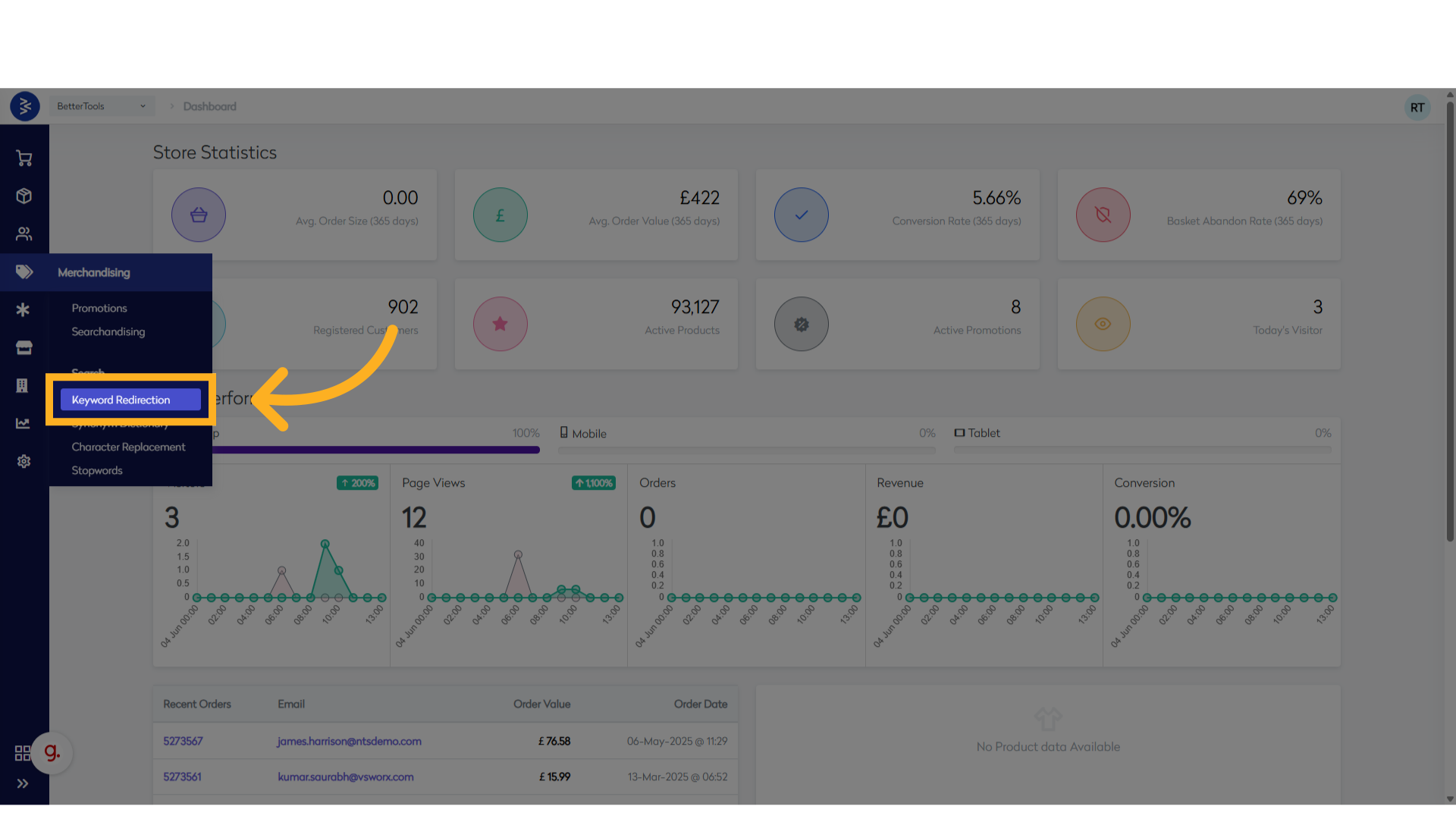Click the customers people sidebar icon
Image resolution: width=1456 pixels, height=819 pixels.
coord(24,234)
